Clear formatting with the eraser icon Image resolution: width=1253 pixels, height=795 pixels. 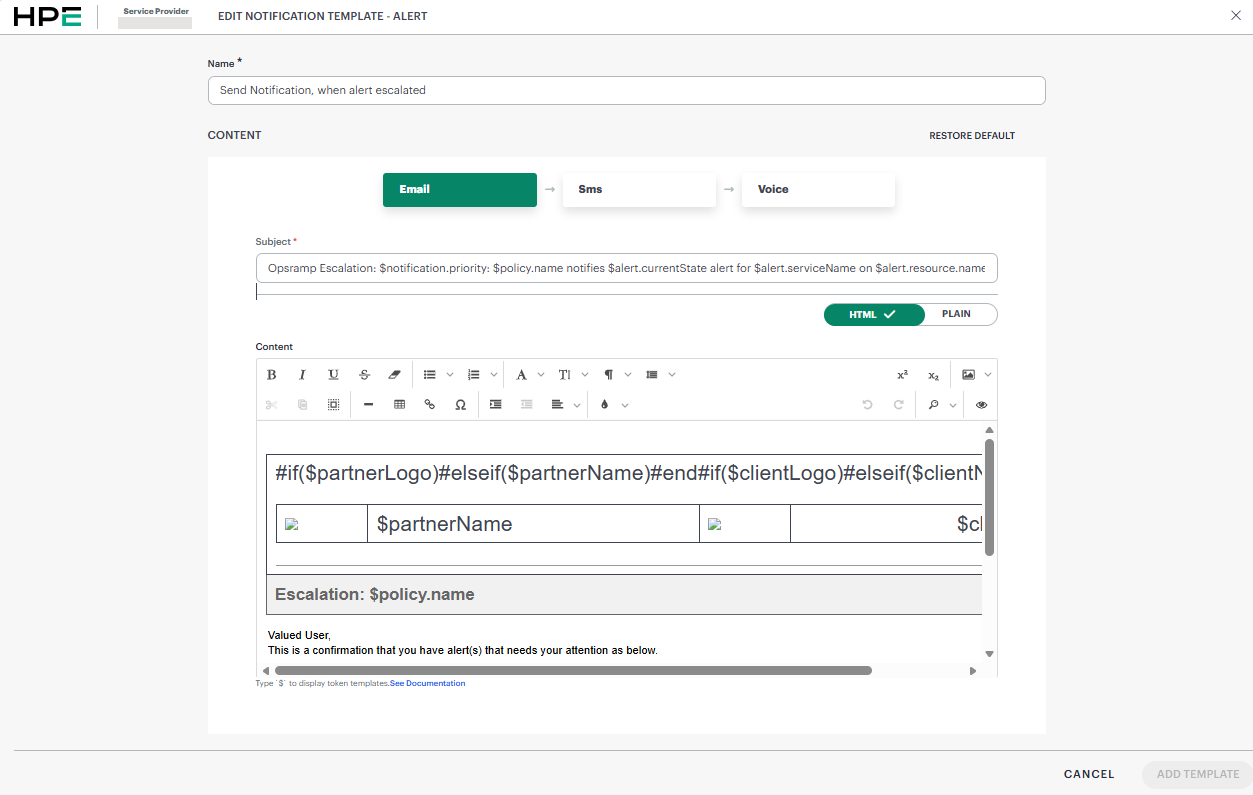394,375
